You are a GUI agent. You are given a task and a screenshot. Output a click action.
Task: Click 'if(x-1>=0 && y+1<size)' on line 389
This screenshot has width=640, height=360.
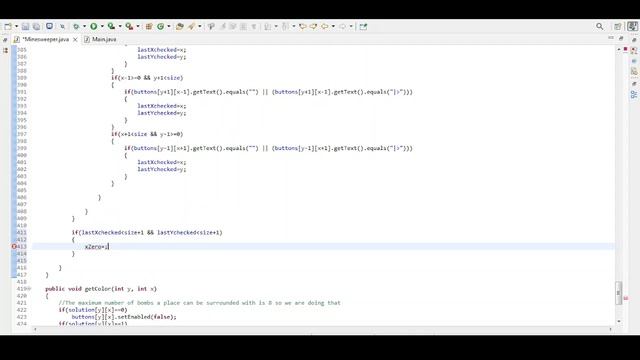(147, 78)
